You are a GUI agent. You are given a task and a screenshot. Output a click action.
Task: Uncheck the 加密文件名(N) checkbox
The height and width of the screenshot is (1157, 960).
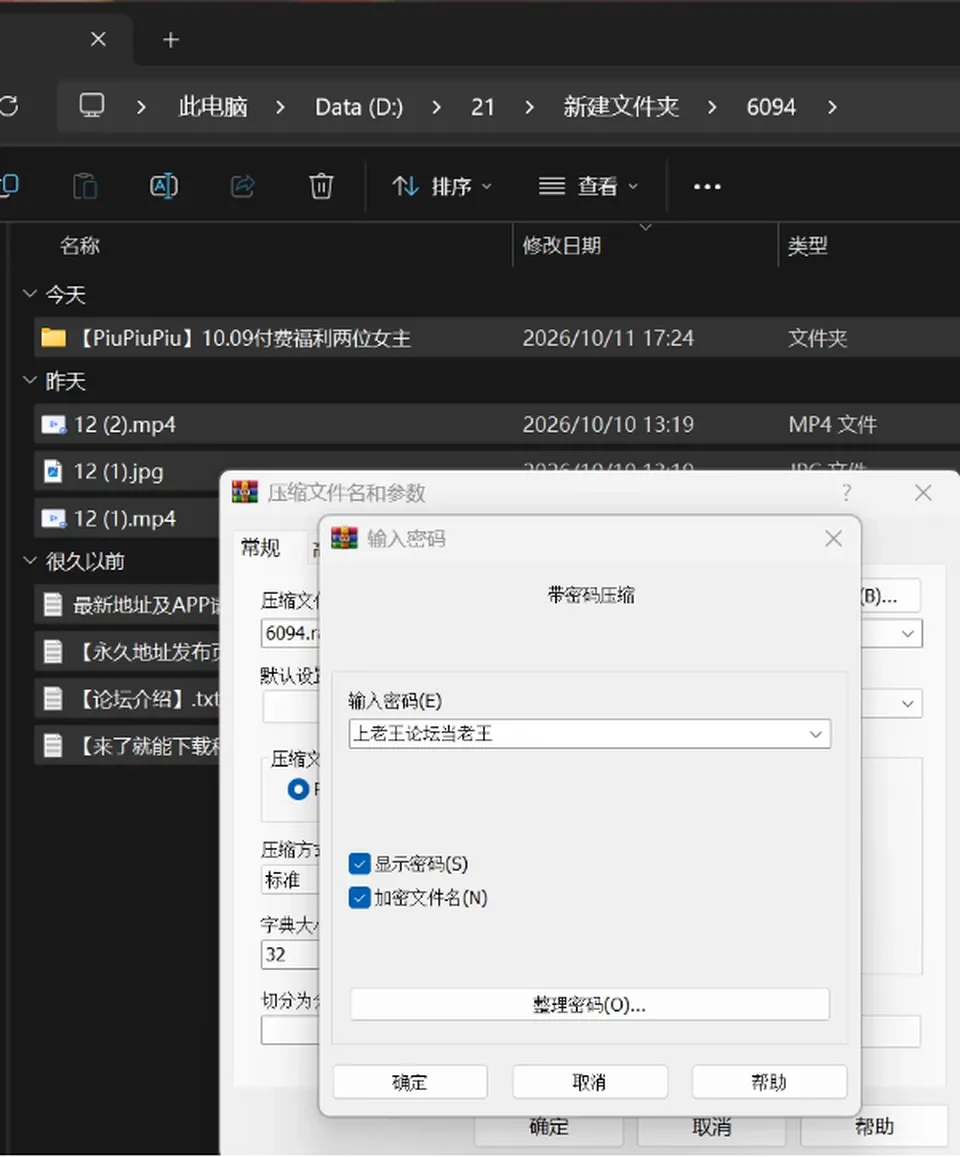(x=359, y=897)
